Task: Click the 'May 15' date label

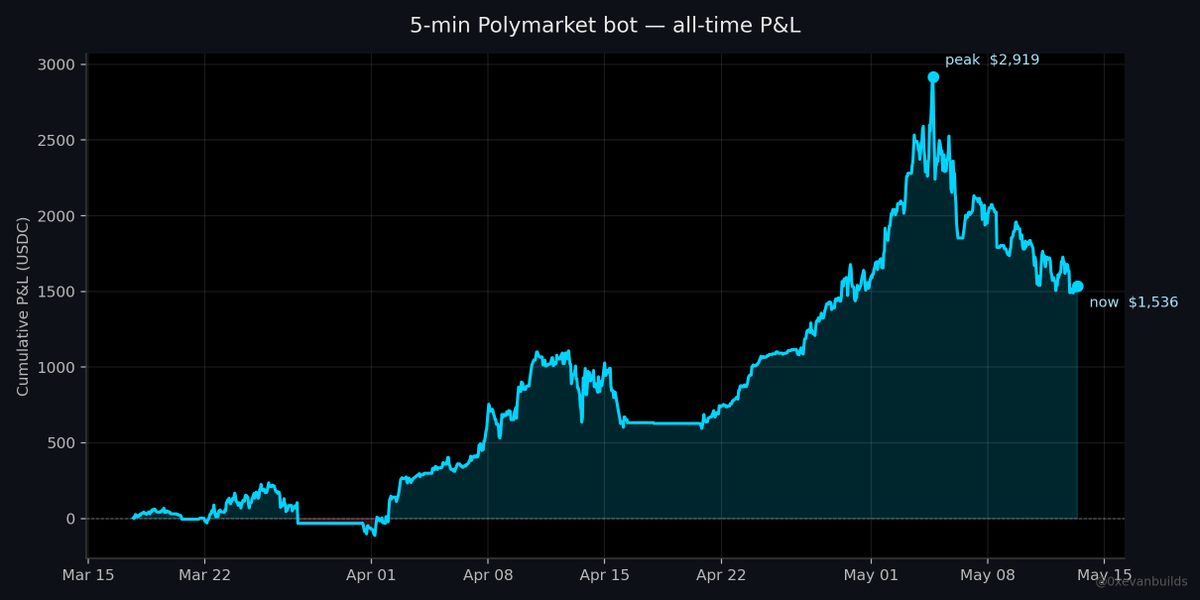Action: [x=1104, y=577]
